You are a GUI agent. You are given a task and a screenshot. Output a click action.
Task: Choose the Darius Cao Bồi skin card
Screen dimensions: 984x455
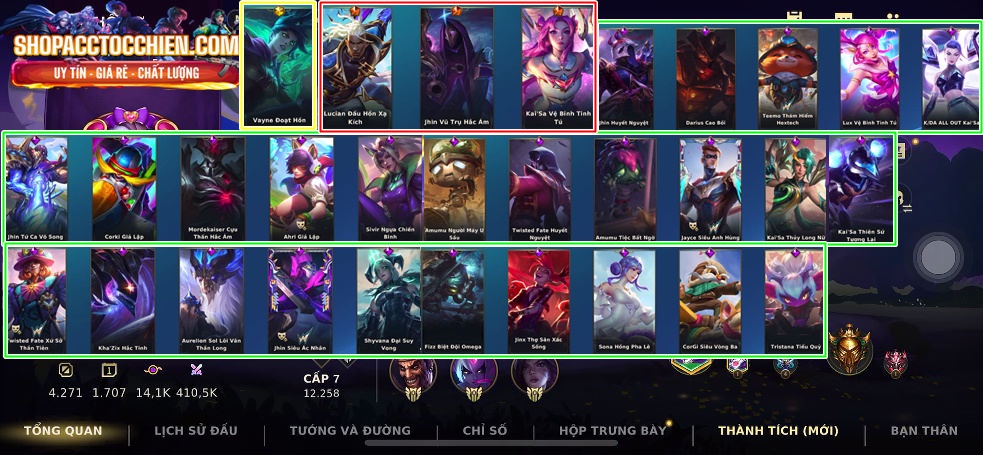(x=705, y=78)
